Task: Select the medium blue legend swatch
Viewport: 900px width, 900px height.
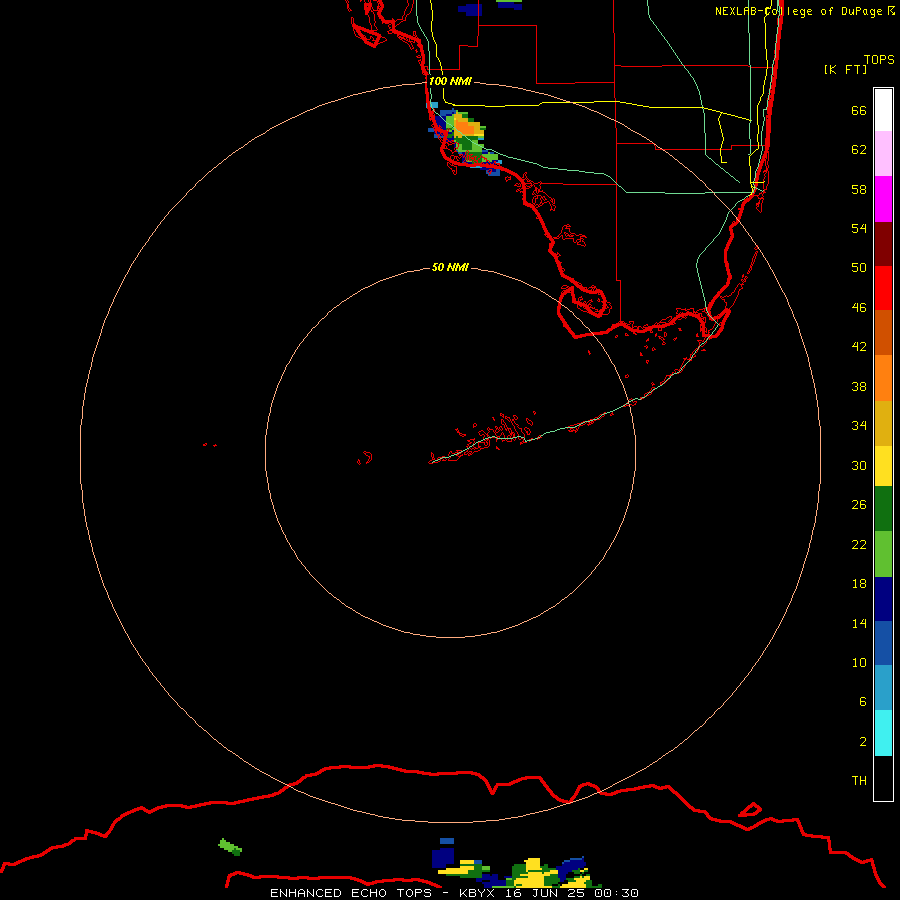Action: (883, 643)
